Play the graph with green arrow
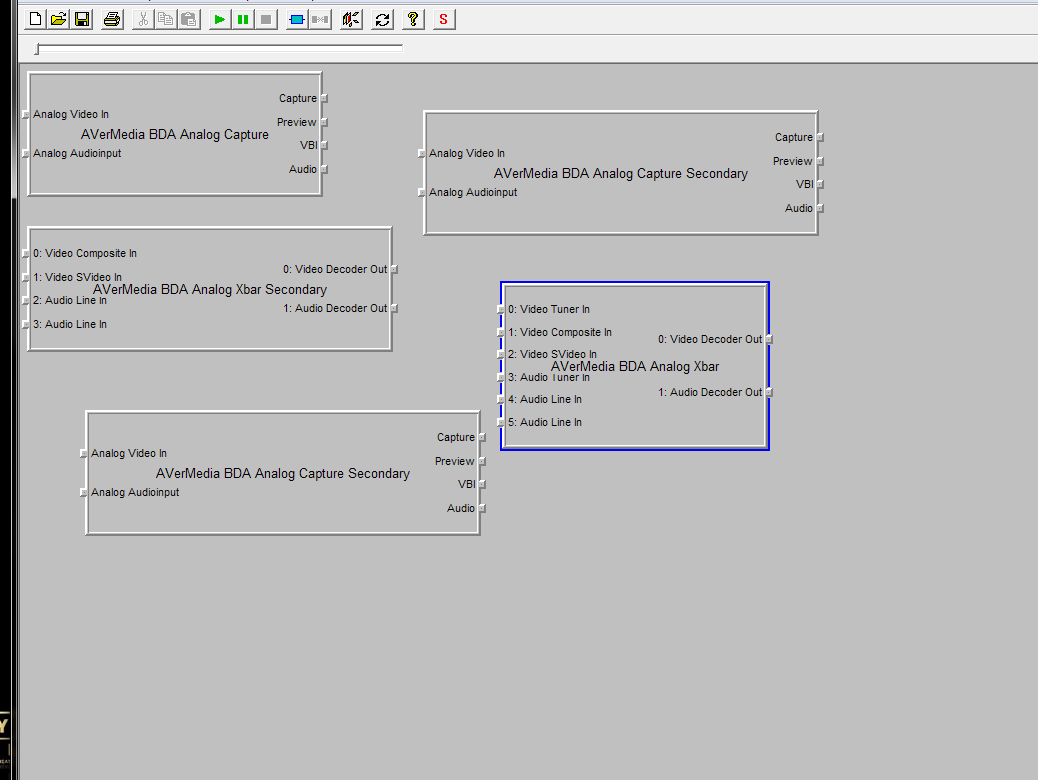Viewport: 1038px width, 780px height. tap(219, 19)
